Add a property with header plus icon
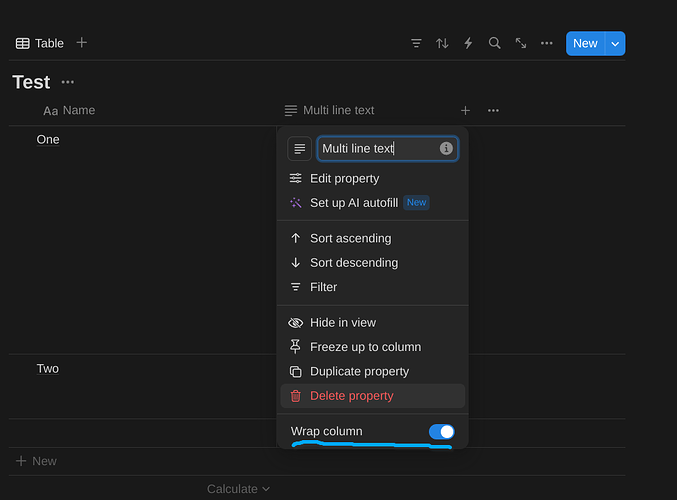This screenshot has width=677, height=500. pyautogui.click(x=465, y=111)
